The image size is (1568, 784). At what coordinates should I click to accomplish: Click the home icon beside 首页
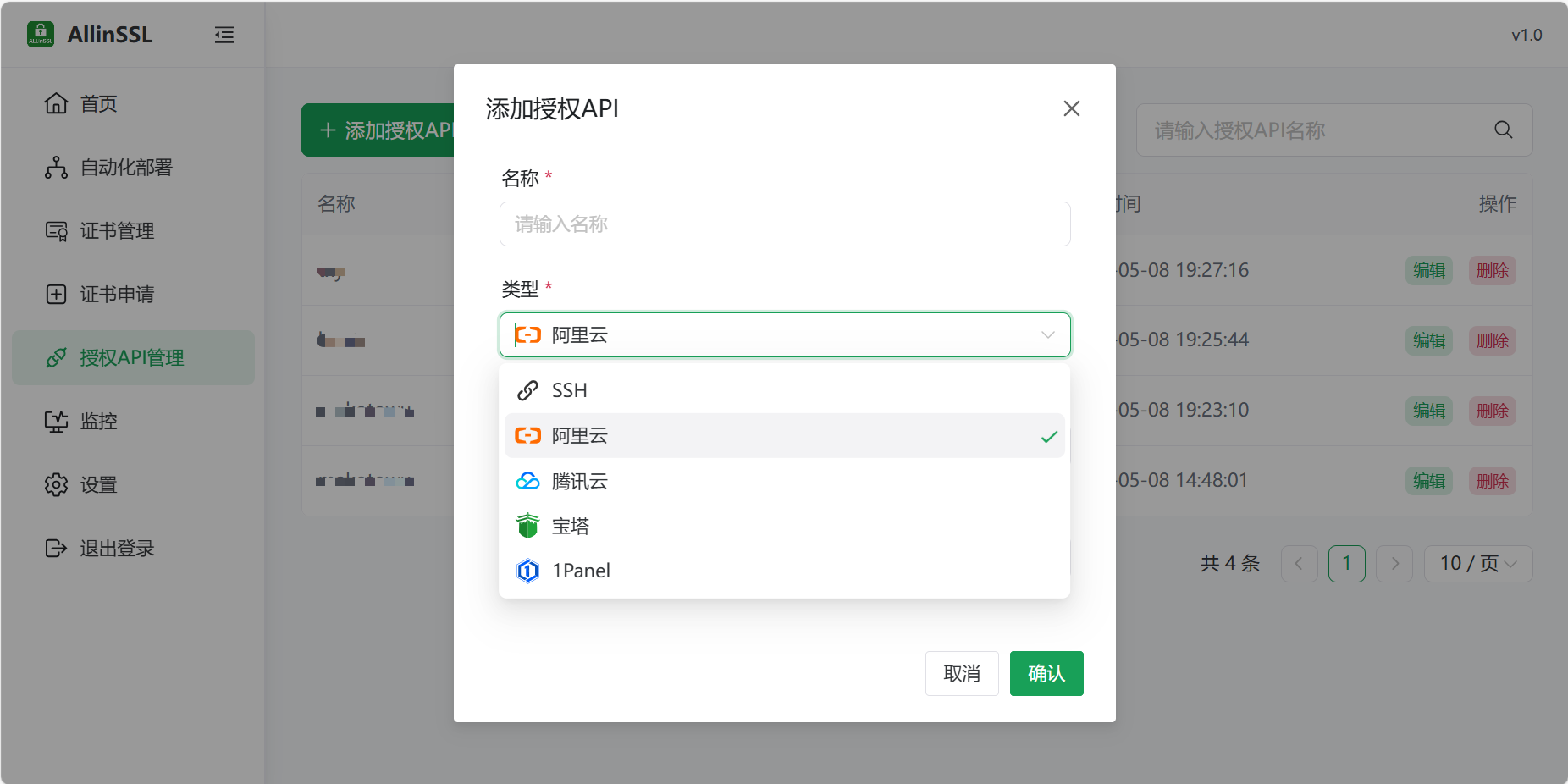[56, 103]
